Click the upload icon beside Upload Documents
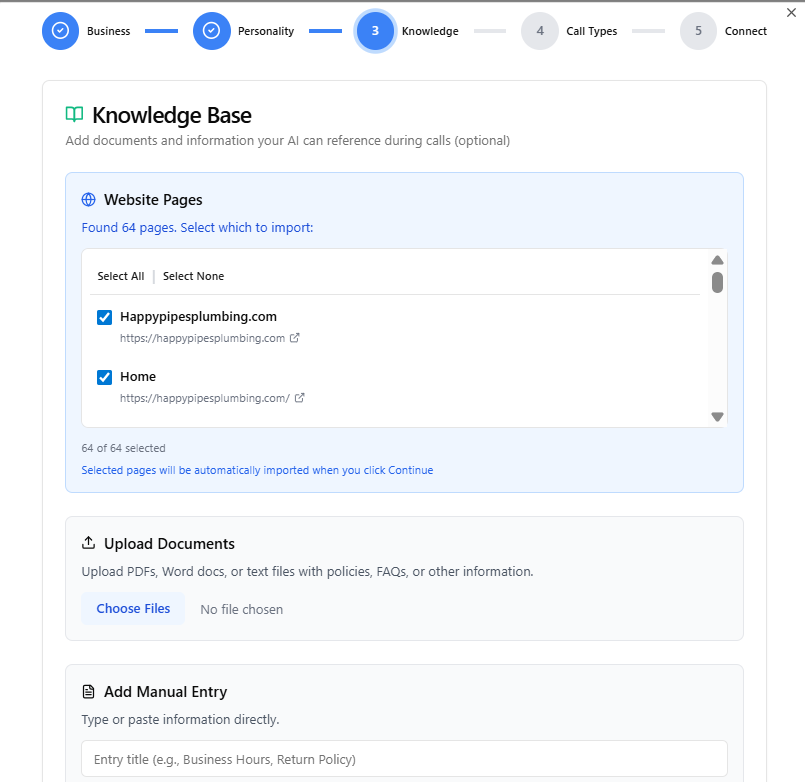Screen dimensions: 805x782 tap(90, 542)
